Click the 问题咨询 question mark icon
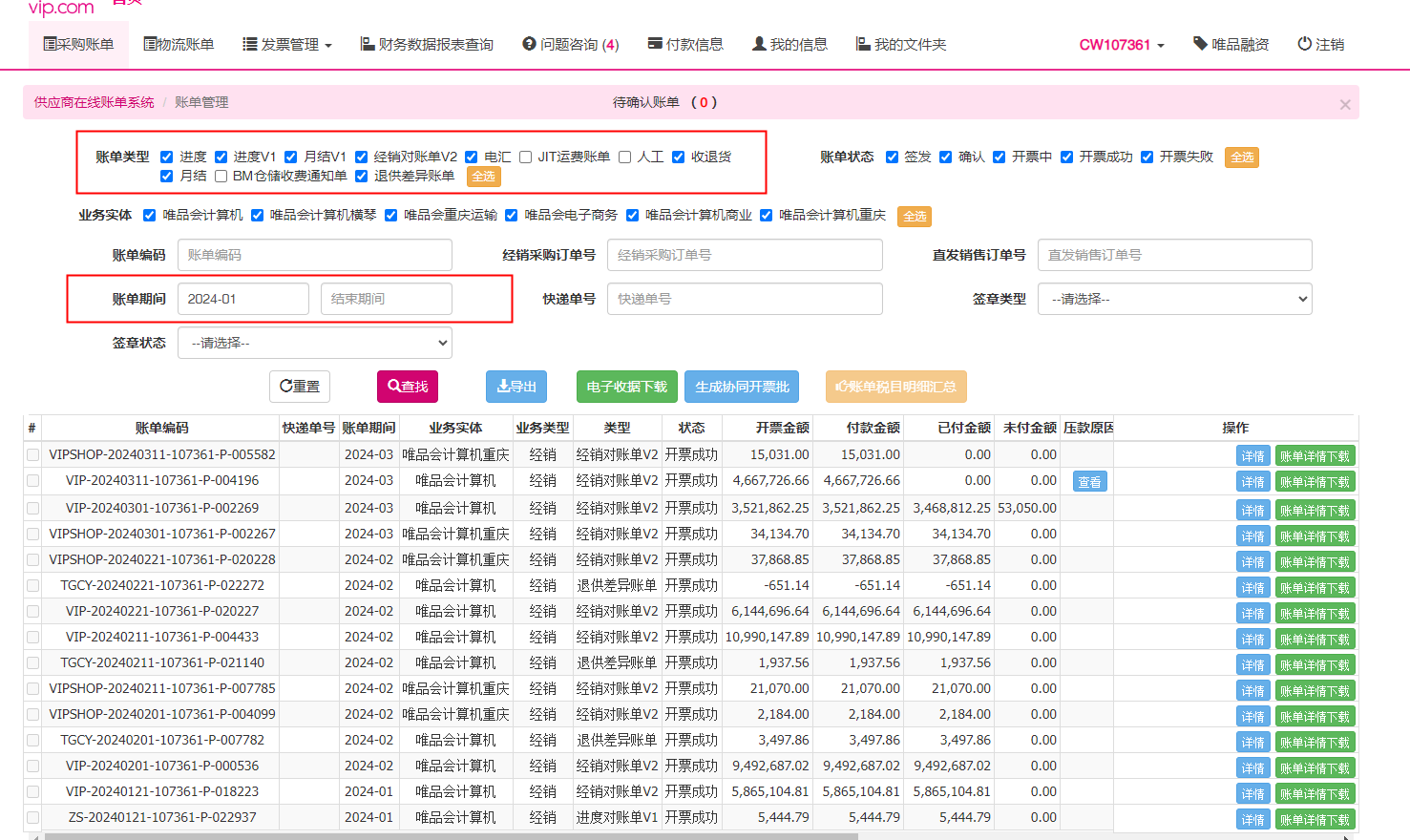 click(529, 44)
